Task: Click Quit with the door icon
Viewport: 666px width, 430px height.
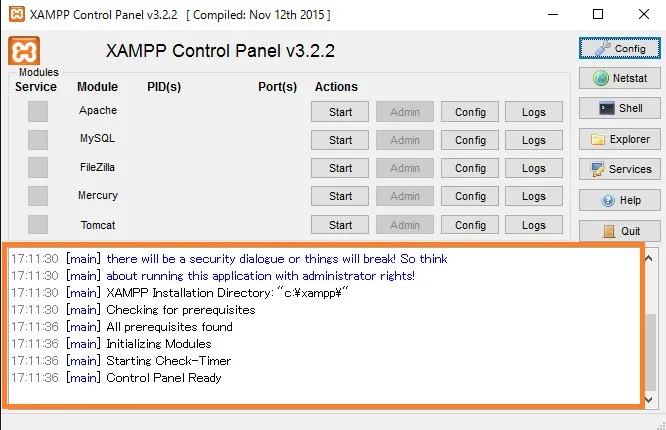Action: pos(618,231)
